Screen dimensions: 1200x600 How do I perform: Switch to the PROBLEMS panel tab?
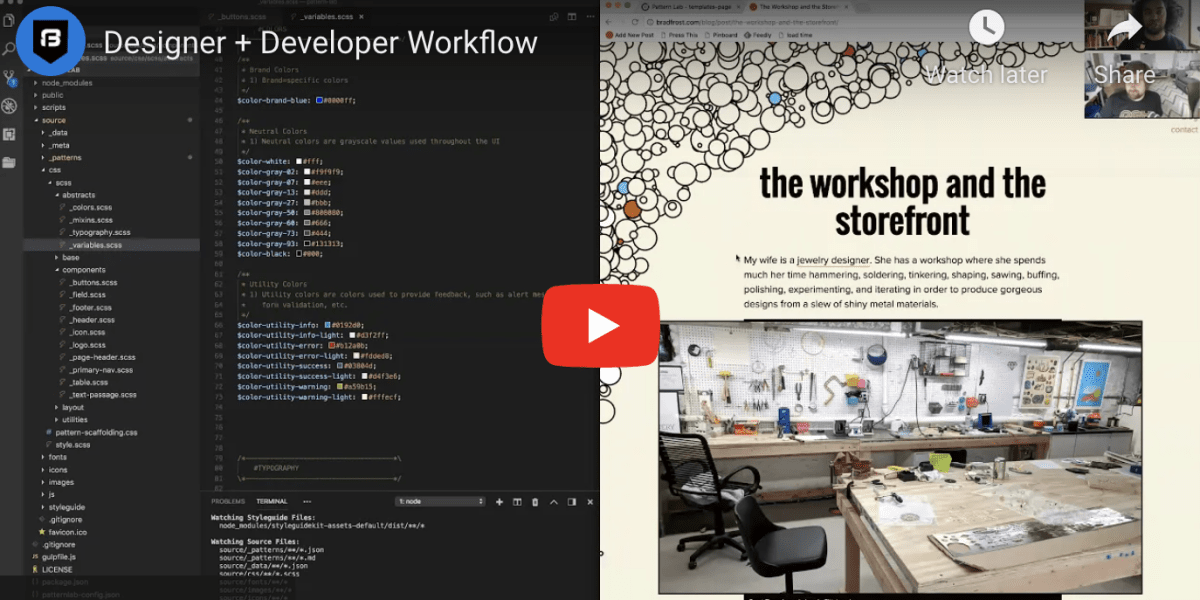pyautogui.click(x=228, y=501)
